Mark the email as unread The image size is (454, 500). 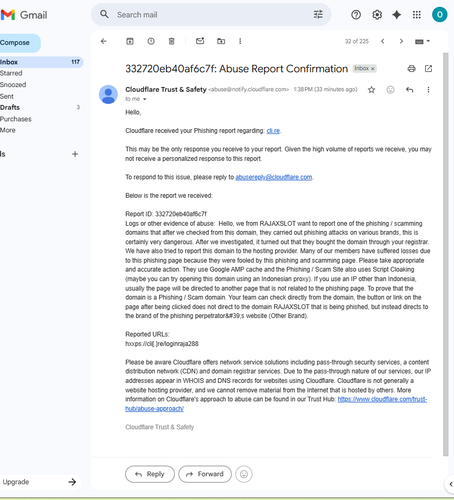(200, 41)
